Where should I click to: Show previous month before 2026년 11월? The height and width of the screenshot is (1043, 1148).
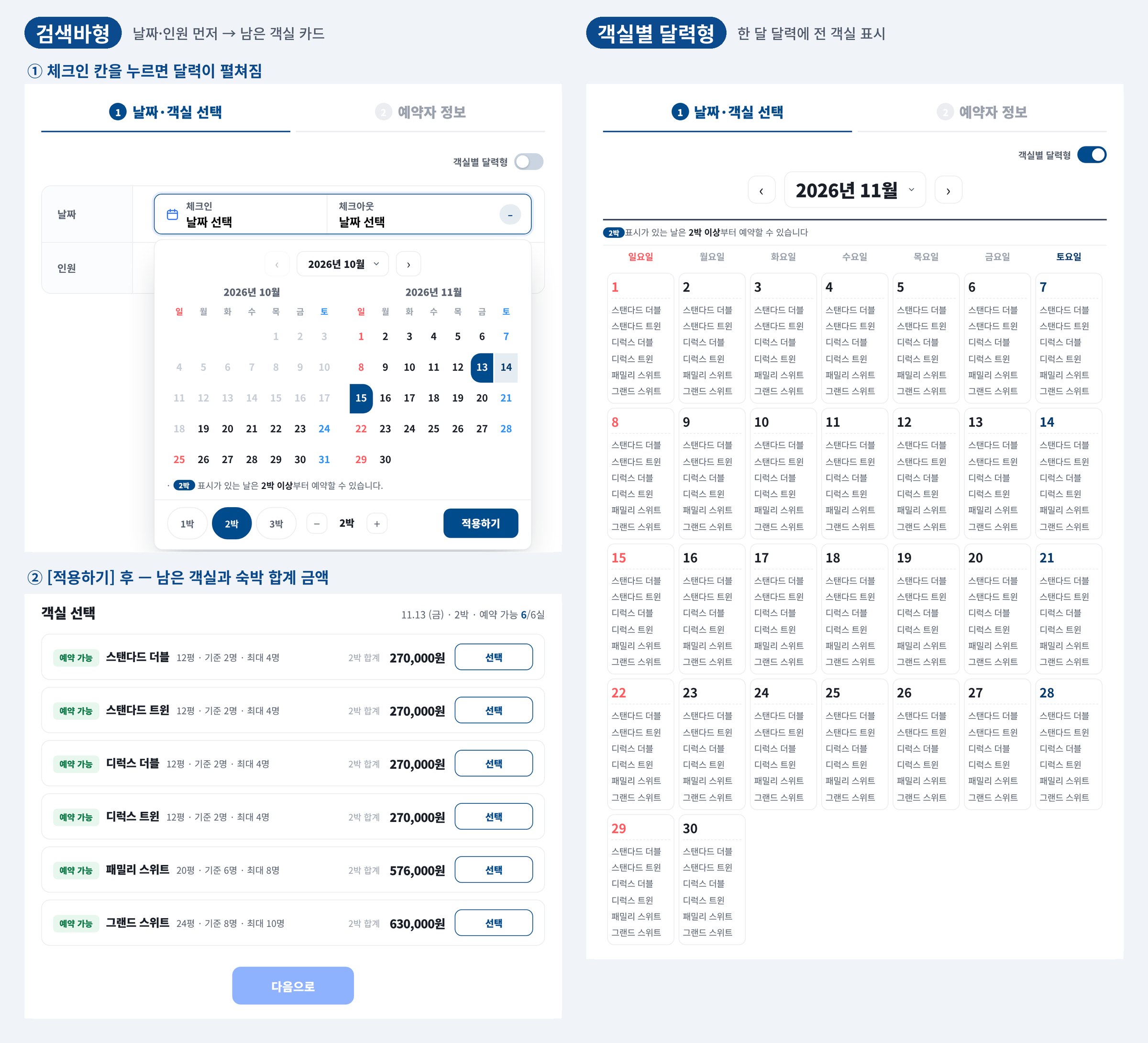(x=762, y=190)
